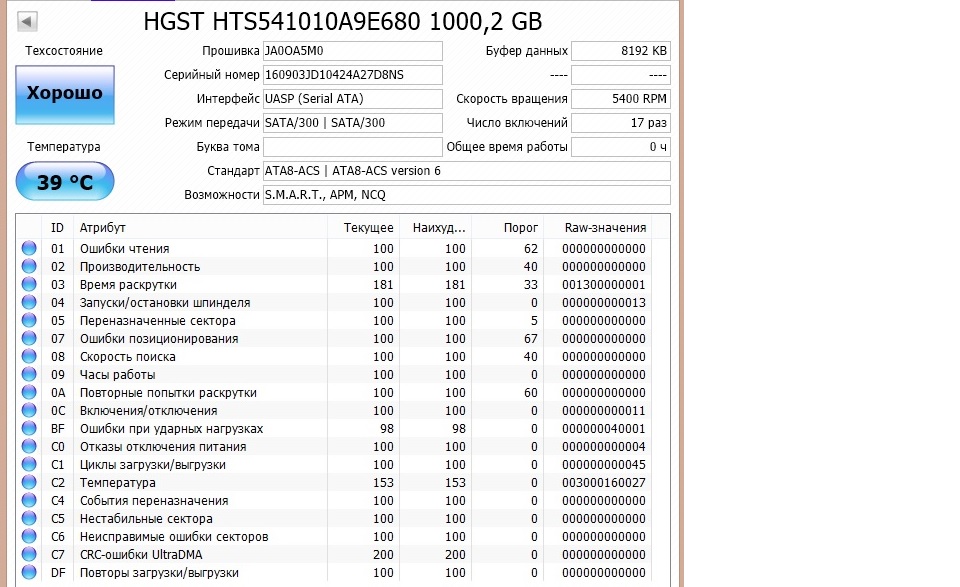Click orb beside Ошибки при ударных нагрузках

28,429
